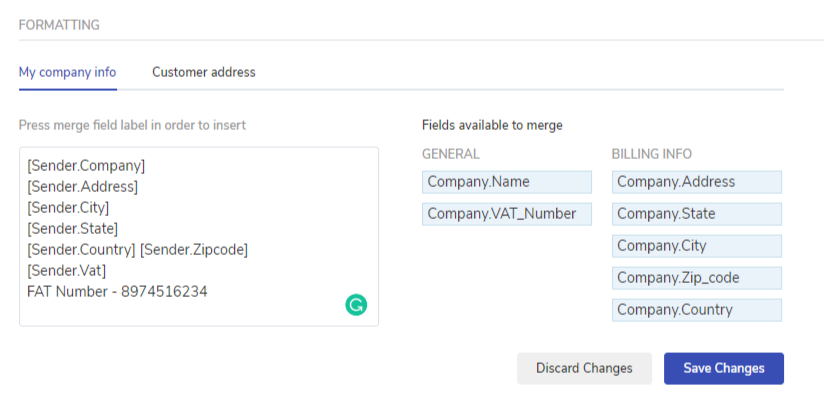Insert the Company.VAT_Number merge field
This screenshot has width=824, height=404.
tap(506, 214)
